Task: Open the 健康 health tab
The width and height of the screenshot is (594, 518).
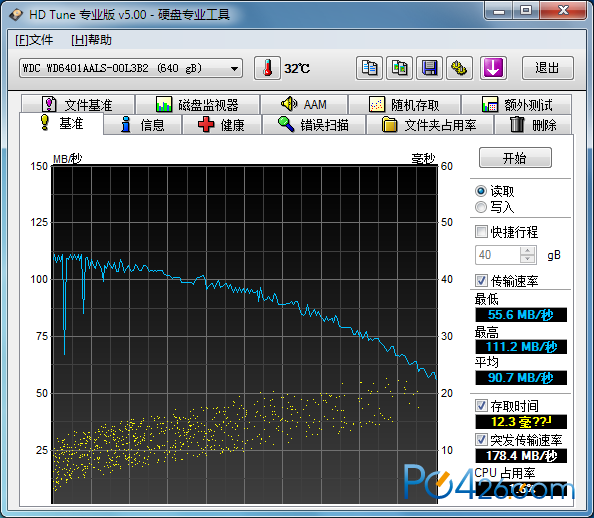Action: click(222, 125)
